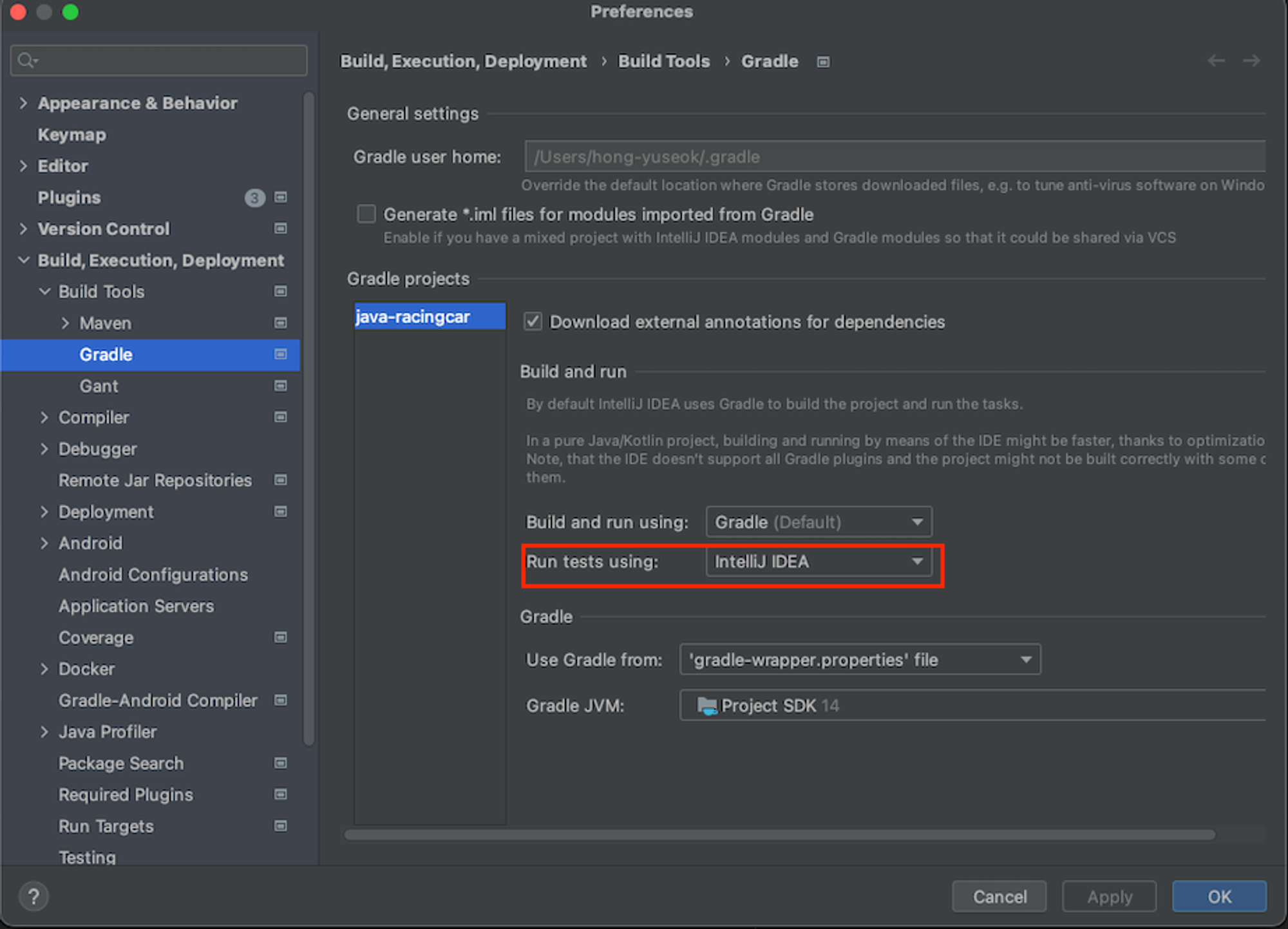Expand the Android node
This screenshot has height=929, width=1288.
pyautogui.click(x=44, y=543)
